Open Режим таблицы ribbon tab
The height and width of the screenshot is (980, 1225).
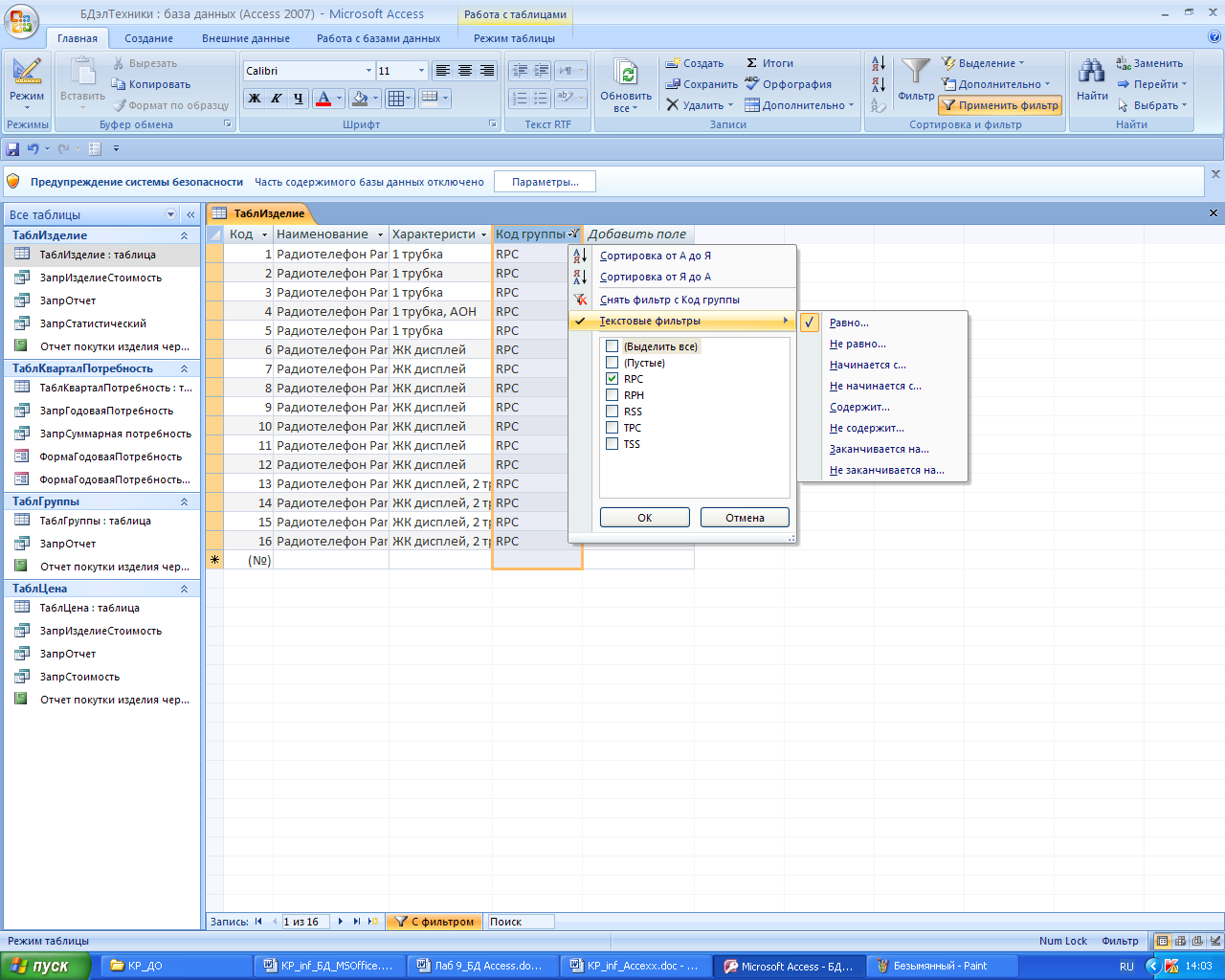coord(514,38)
